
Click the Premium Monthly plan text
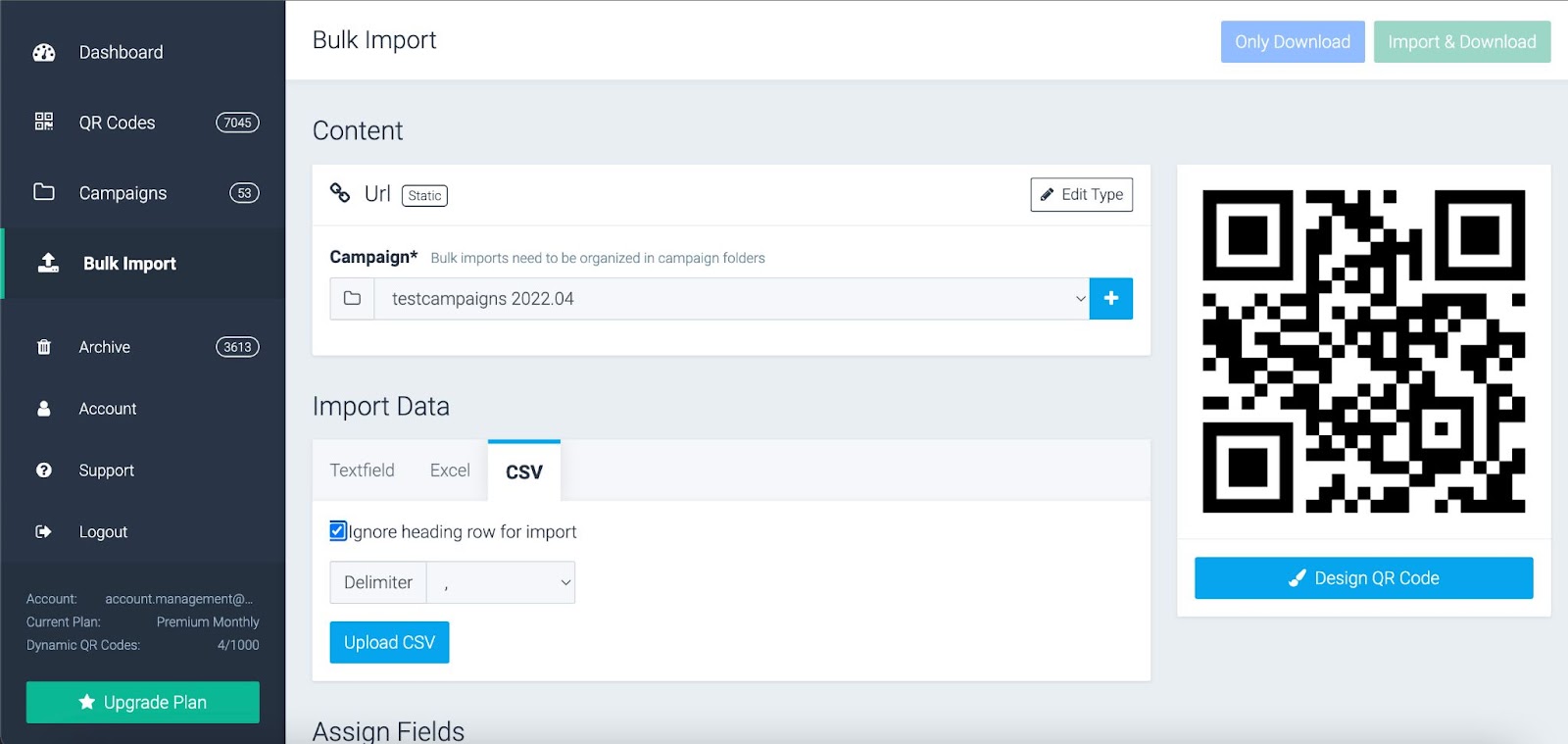click(x=208, y=622)
